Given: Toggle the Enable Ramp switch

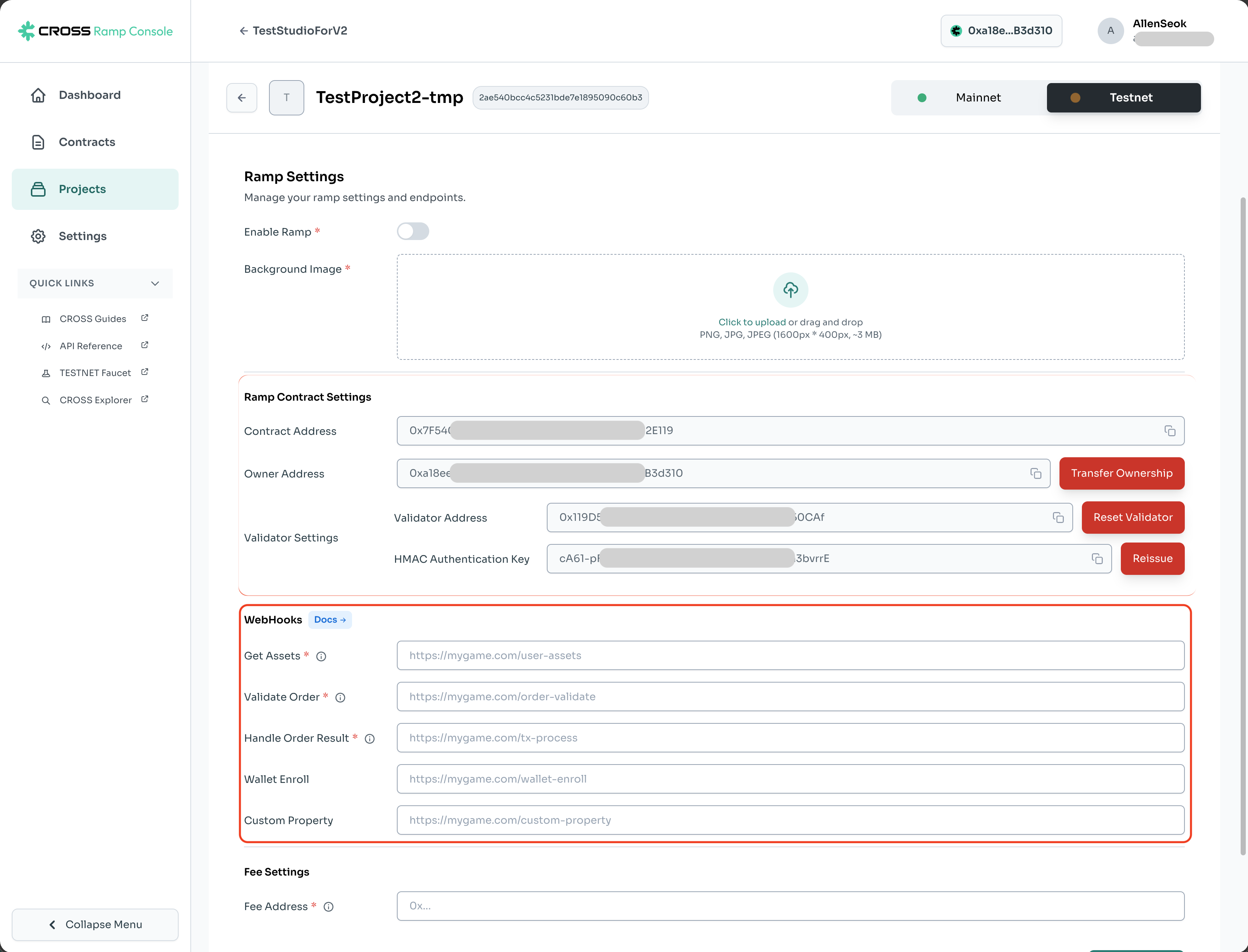Looking at the screenshot, I should coord(412,231).
